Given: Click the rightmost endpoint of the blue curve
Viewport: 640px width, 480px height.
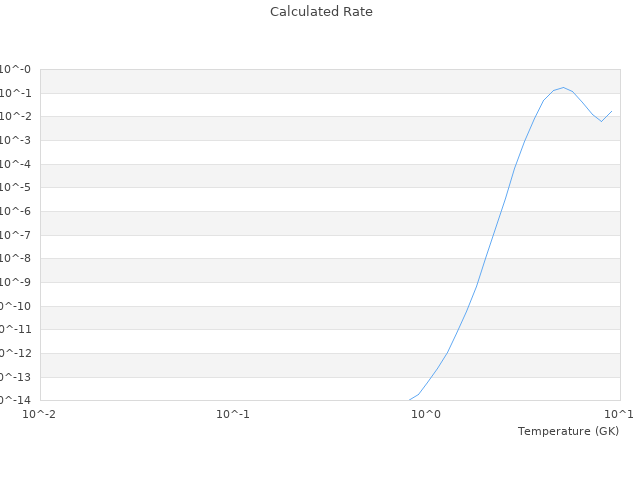Looking at the screenshot, I should click(x=611, y=111).
